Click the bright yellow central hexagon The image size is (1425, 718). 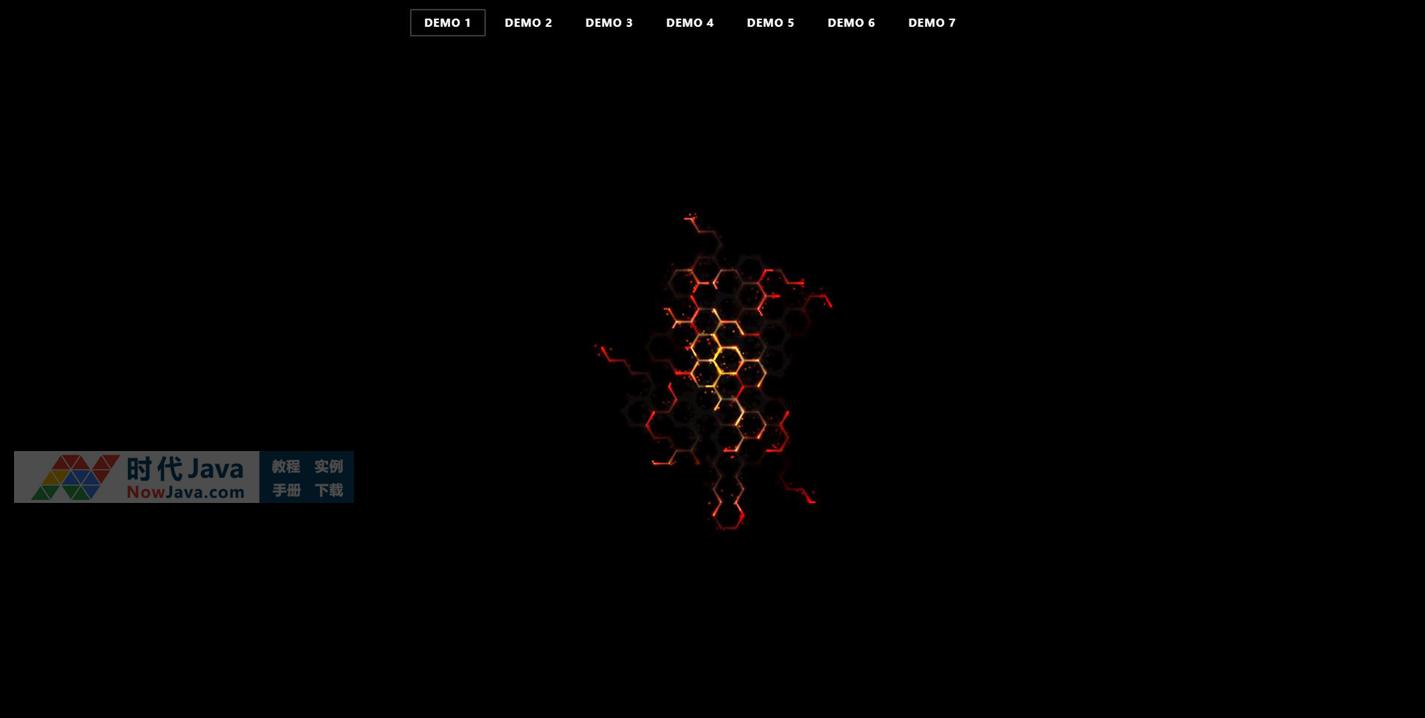[x=728, y=360]
